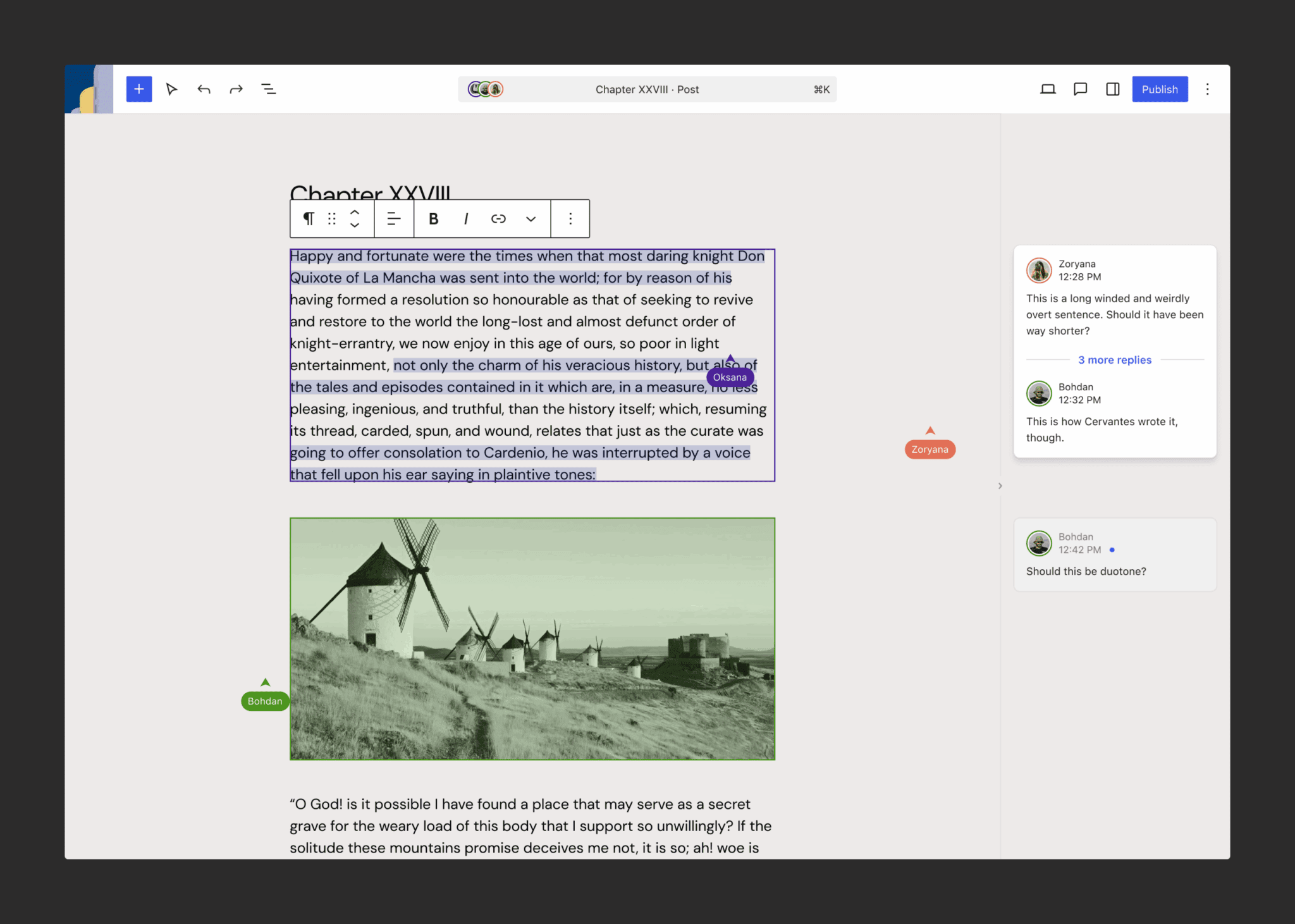Open the comments speech bubble icon
Screen dimensions: 1295x924
[1080, 89]
